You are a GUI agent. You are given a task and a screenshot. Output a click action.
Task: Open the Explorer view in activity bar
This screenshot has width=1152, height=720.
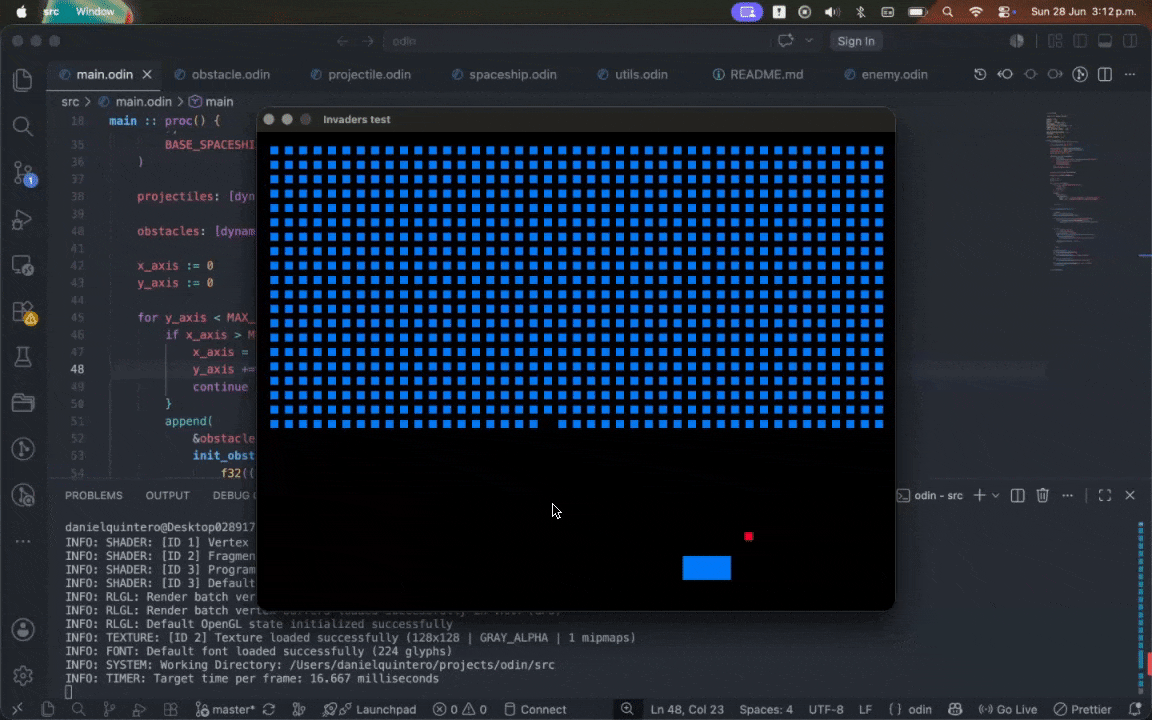coord(23,79)
